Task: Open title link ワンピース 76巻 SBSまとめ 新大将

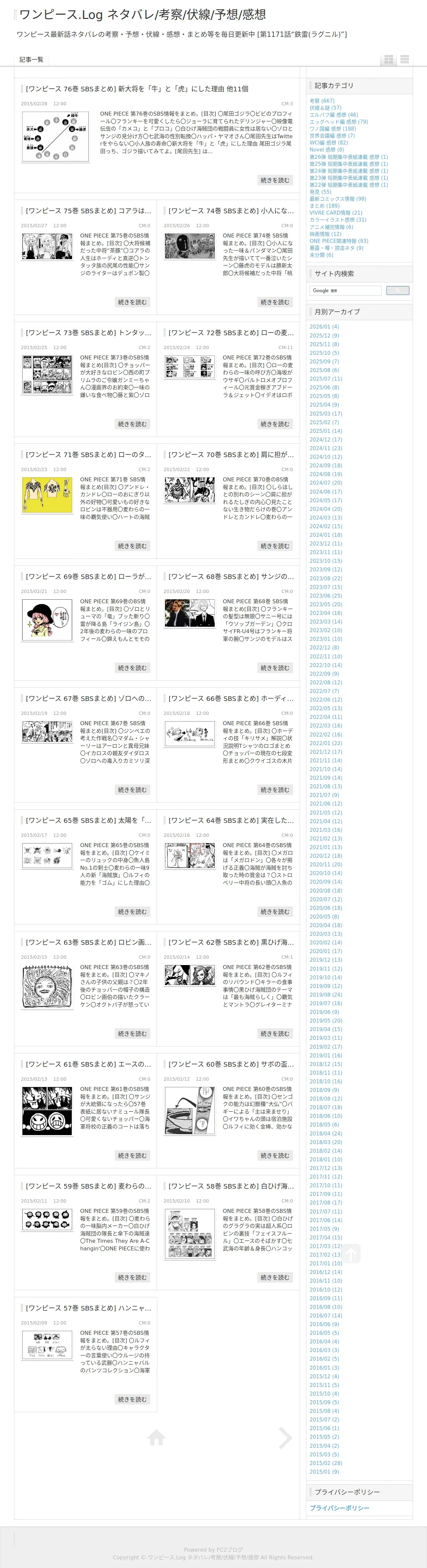Action: tap(137, 89)
